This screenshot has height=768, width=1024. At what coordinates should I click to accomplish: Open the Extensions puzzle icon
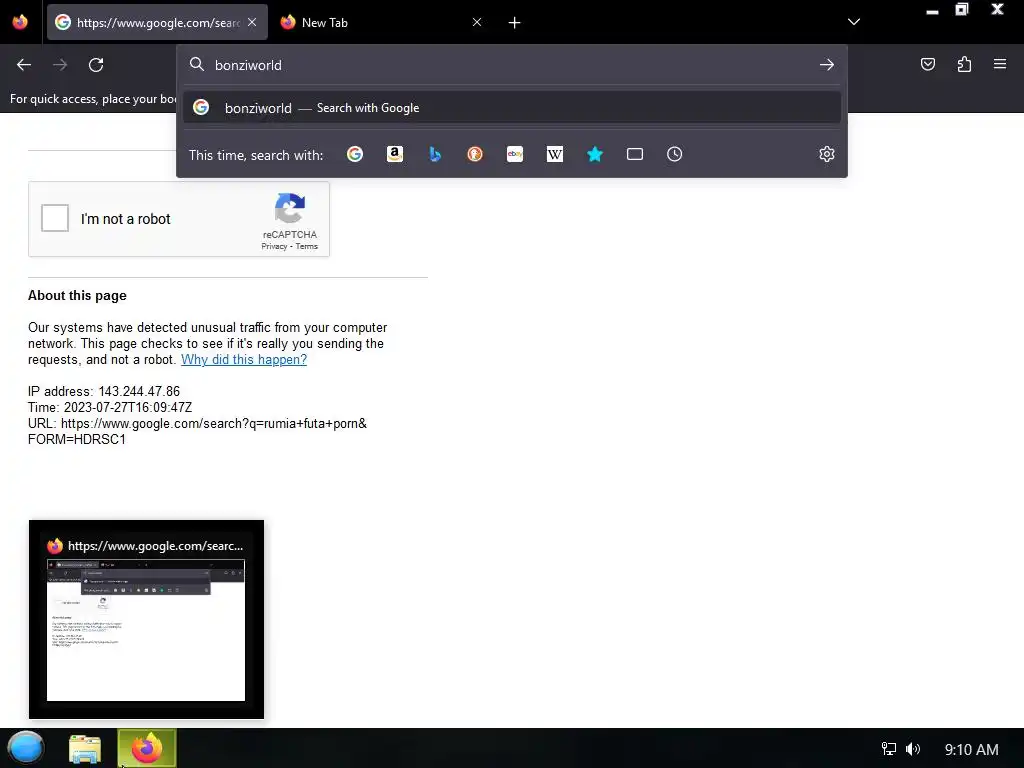click(x=964, y=64)
